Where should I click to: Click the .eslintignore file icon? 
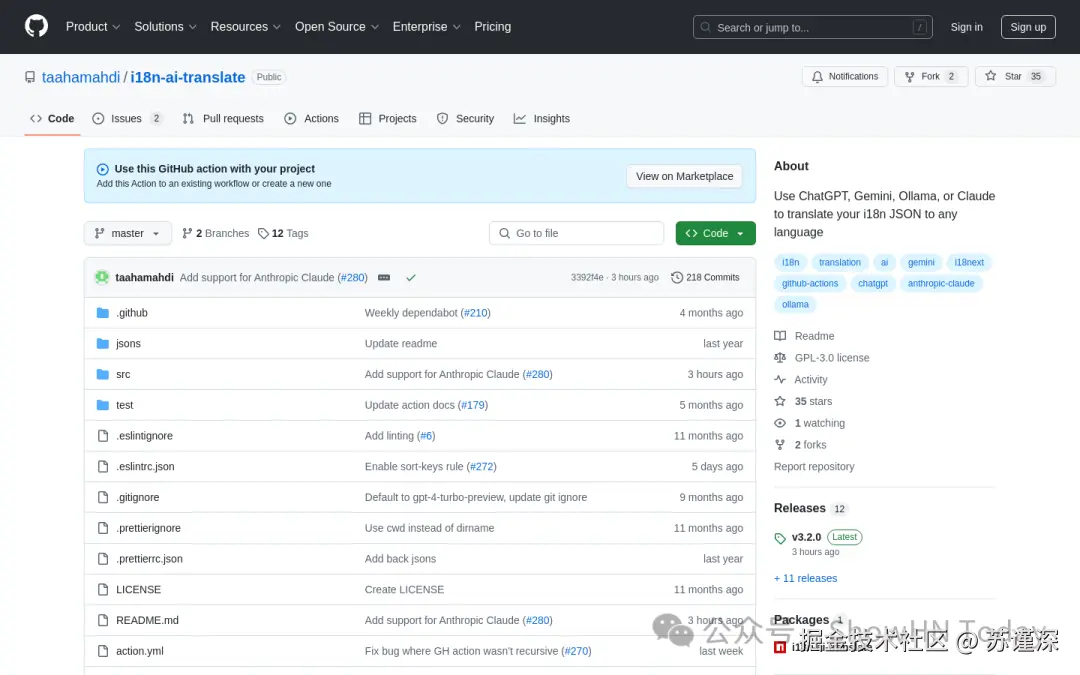(x=103, y=435)
